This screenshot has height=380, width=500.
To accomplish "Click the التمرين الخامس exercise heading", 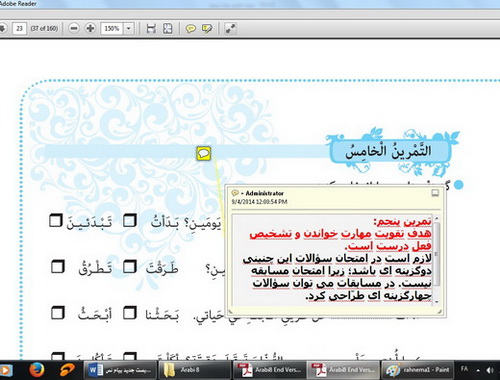I will [x=388, y=151].
